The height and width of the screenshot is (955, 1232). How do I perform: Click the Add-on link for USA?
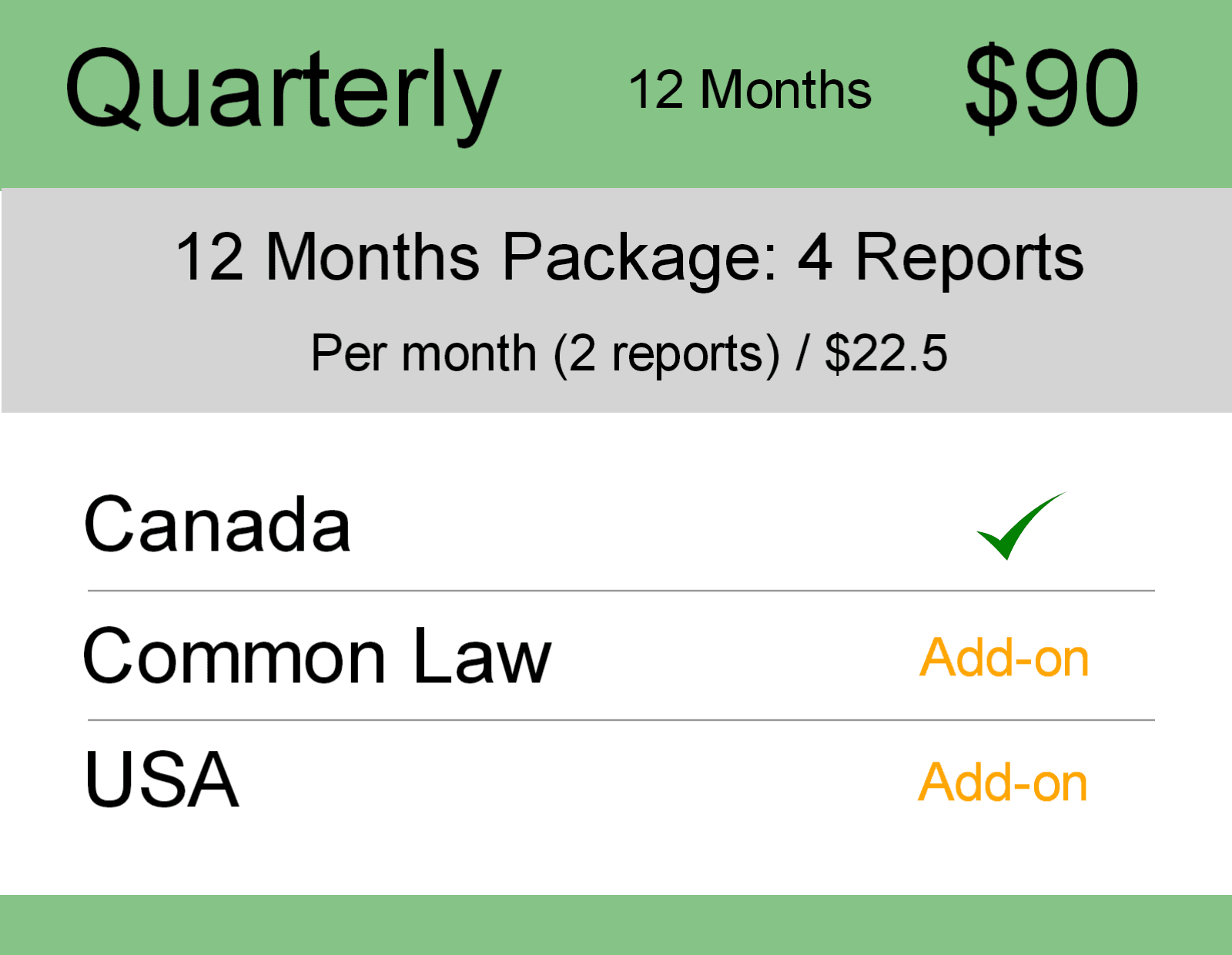coord(1003,782)
